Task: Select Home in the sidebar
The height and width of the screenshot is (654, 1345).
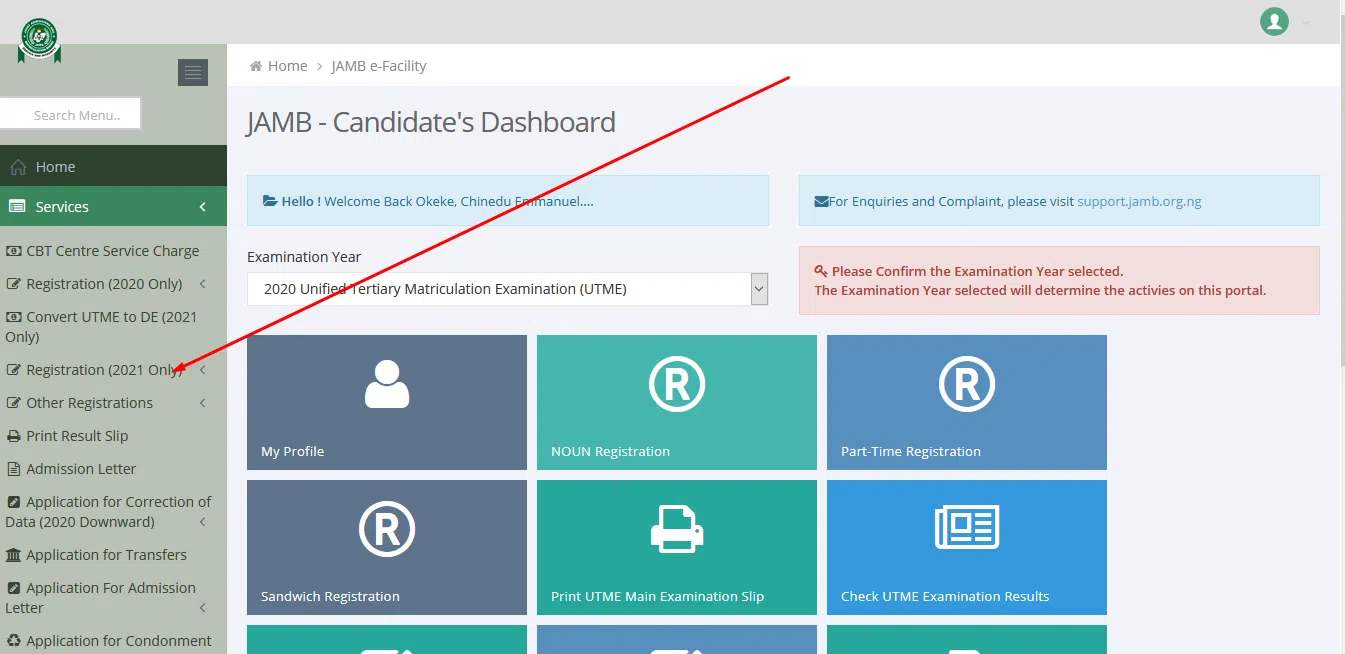Action: click(113, 167)
